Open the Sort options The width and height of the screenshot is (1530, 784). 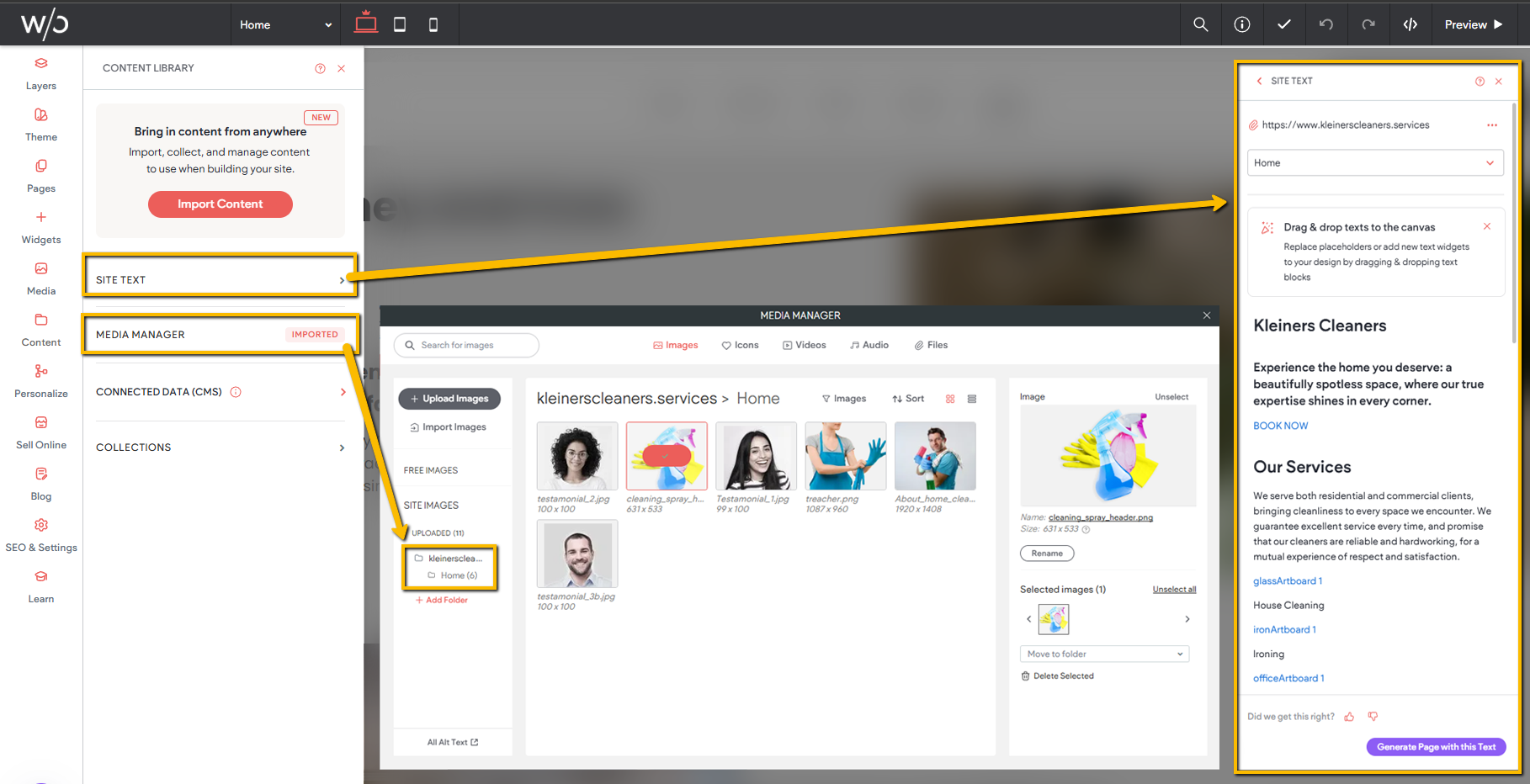tap(908, 399)
